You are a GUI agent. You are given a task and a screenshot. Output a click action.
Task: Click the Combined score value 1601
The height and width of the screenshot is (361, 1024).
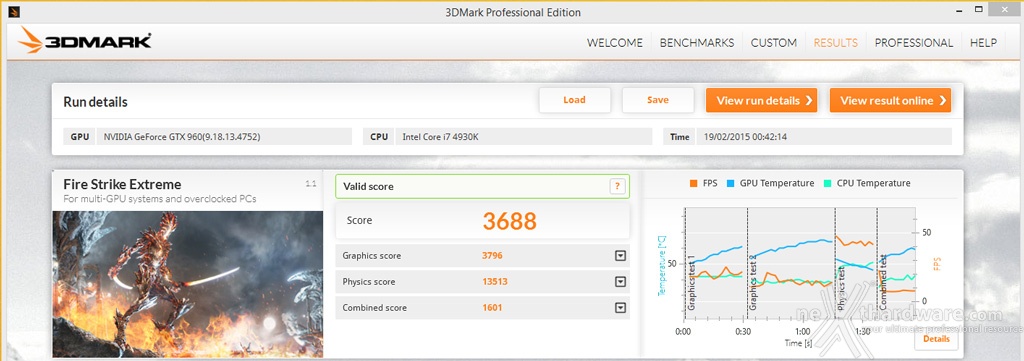(x=492, y=308)
